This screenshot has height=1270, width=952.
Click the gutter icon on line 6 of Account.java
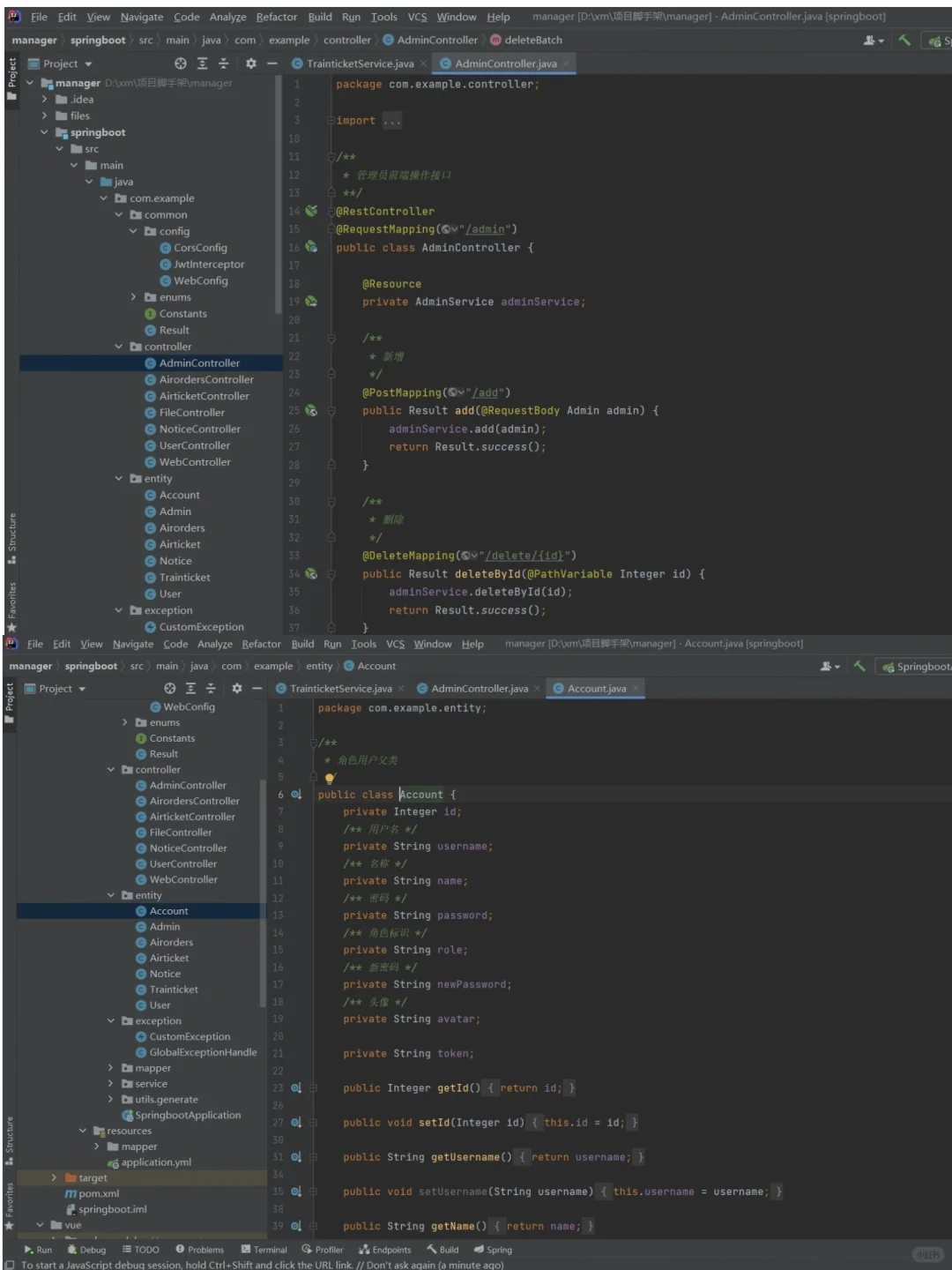(296, 794)
